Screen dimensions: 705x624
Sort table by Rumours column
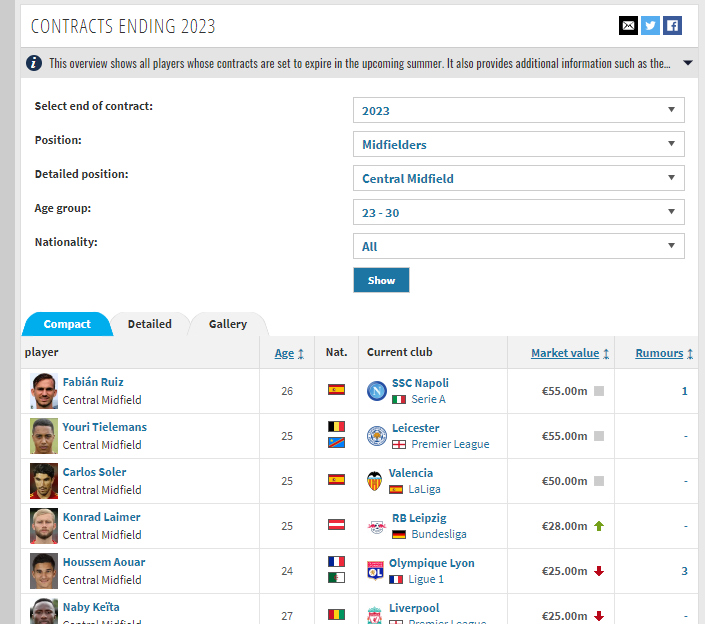[664, 353]
